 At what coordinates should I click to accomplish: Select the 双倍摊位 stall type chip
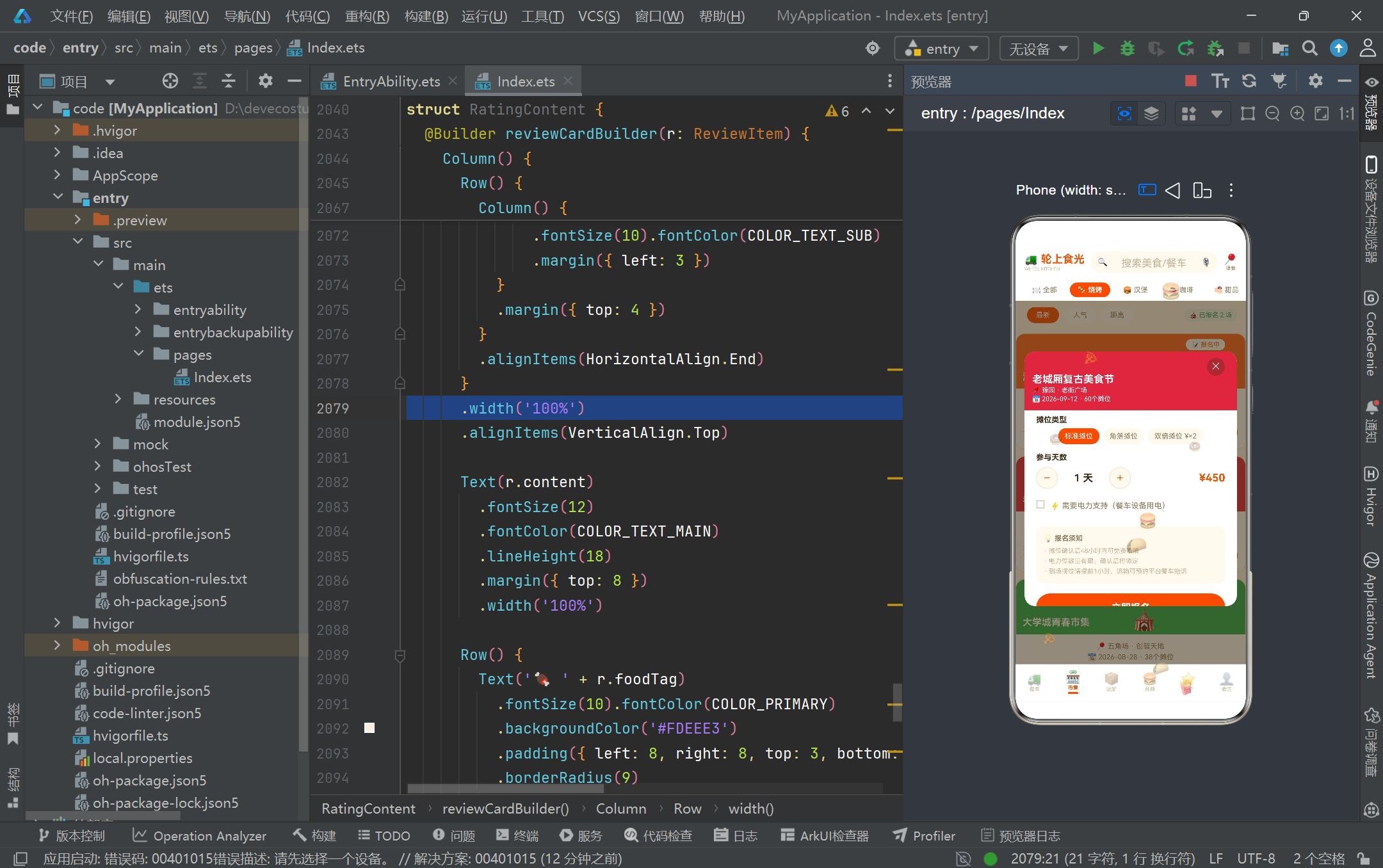pos(1175,436)
